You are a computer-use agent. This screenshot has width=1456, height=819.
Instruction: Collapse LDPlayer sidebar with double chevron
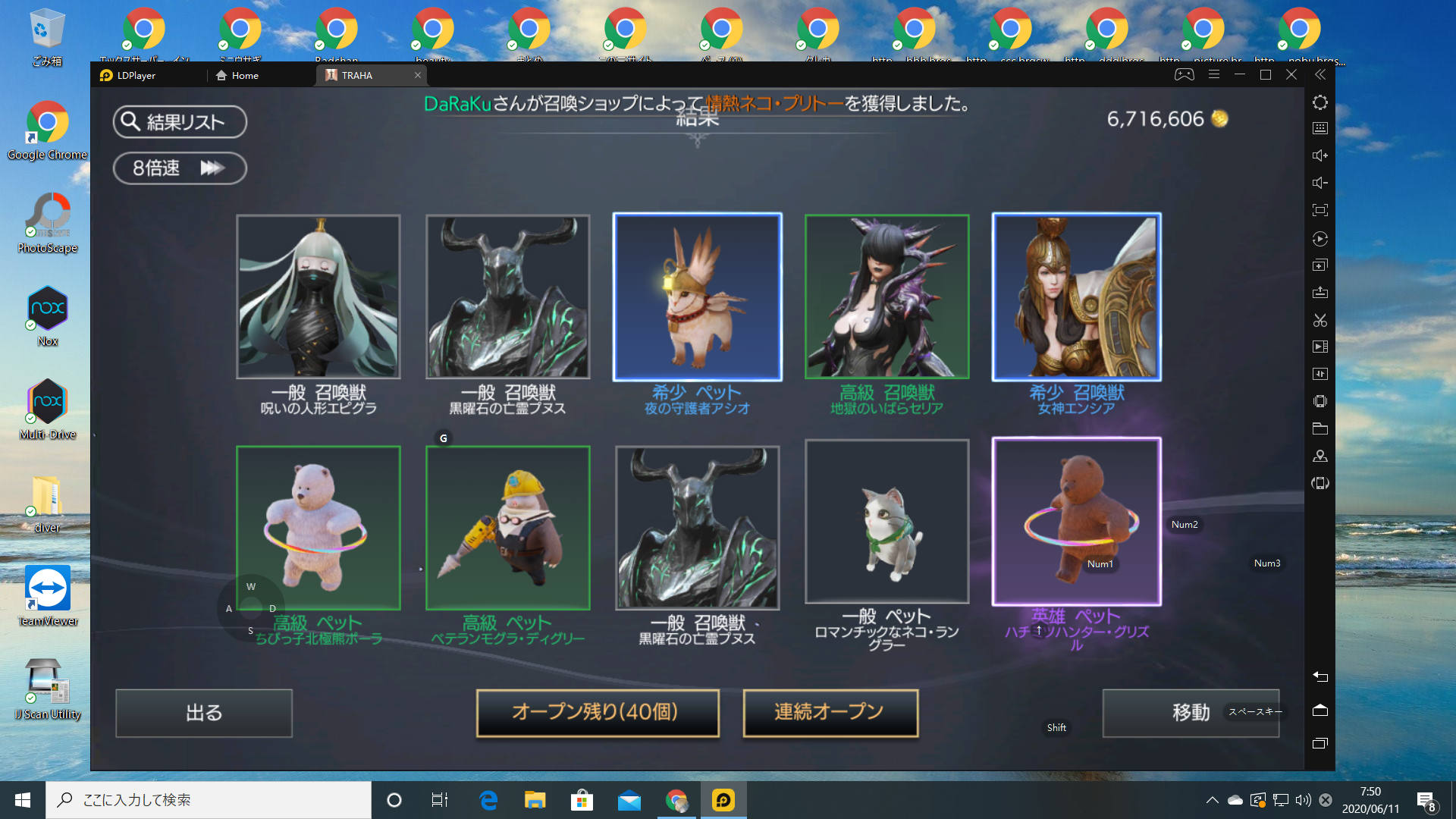1319,74
